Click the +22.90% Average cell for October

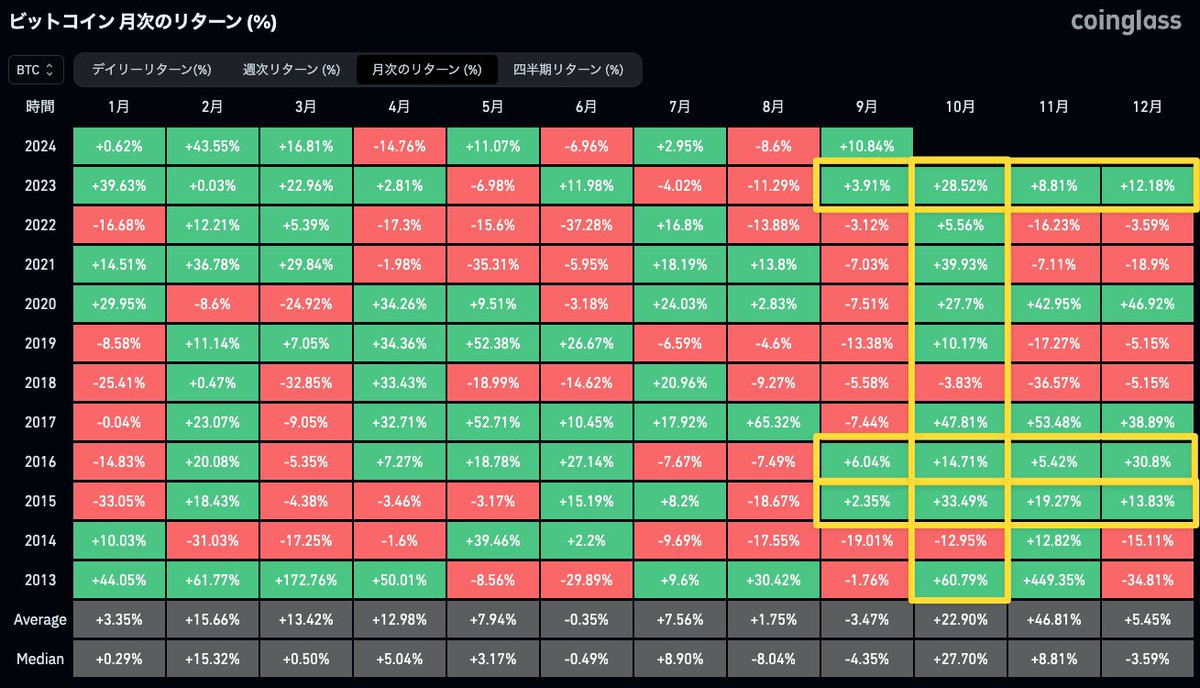(960, 619)
